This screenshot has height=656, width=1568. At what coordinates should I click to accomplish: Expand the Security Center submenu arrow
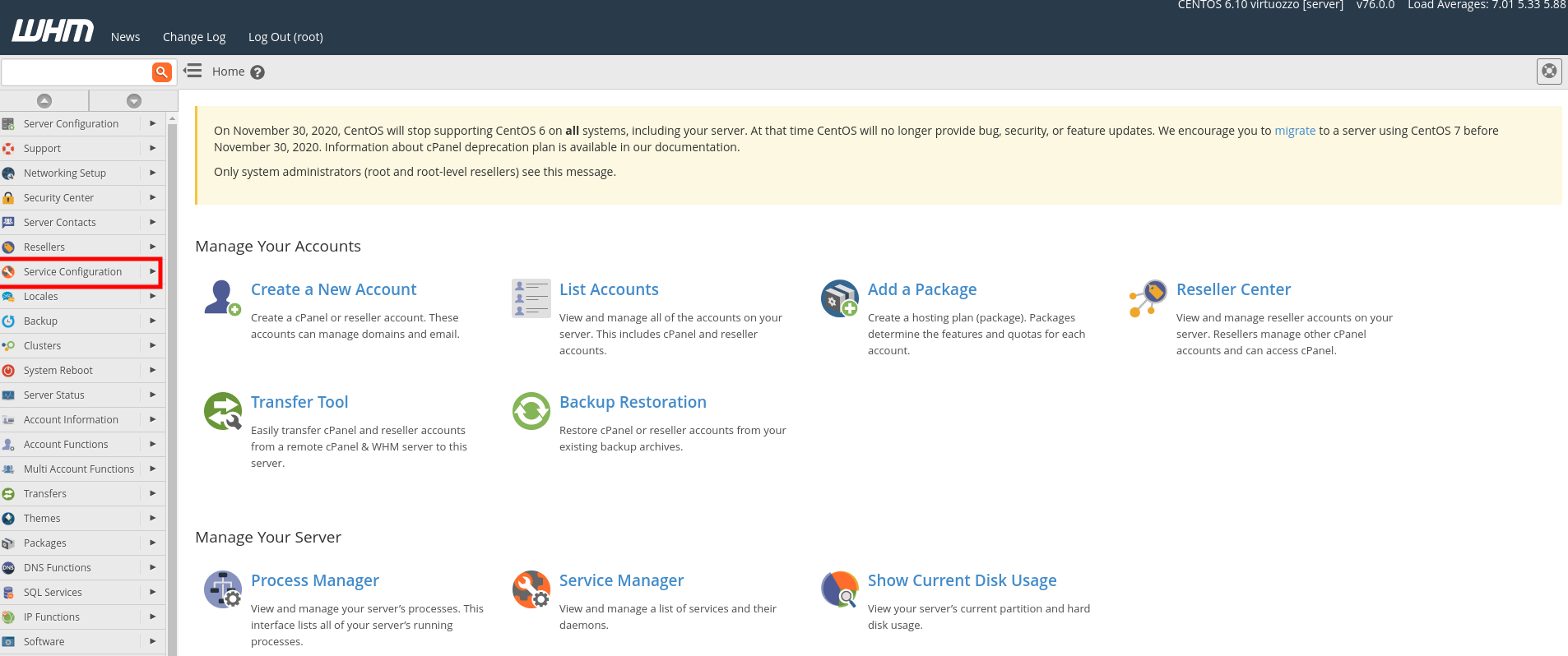(152, 197)
